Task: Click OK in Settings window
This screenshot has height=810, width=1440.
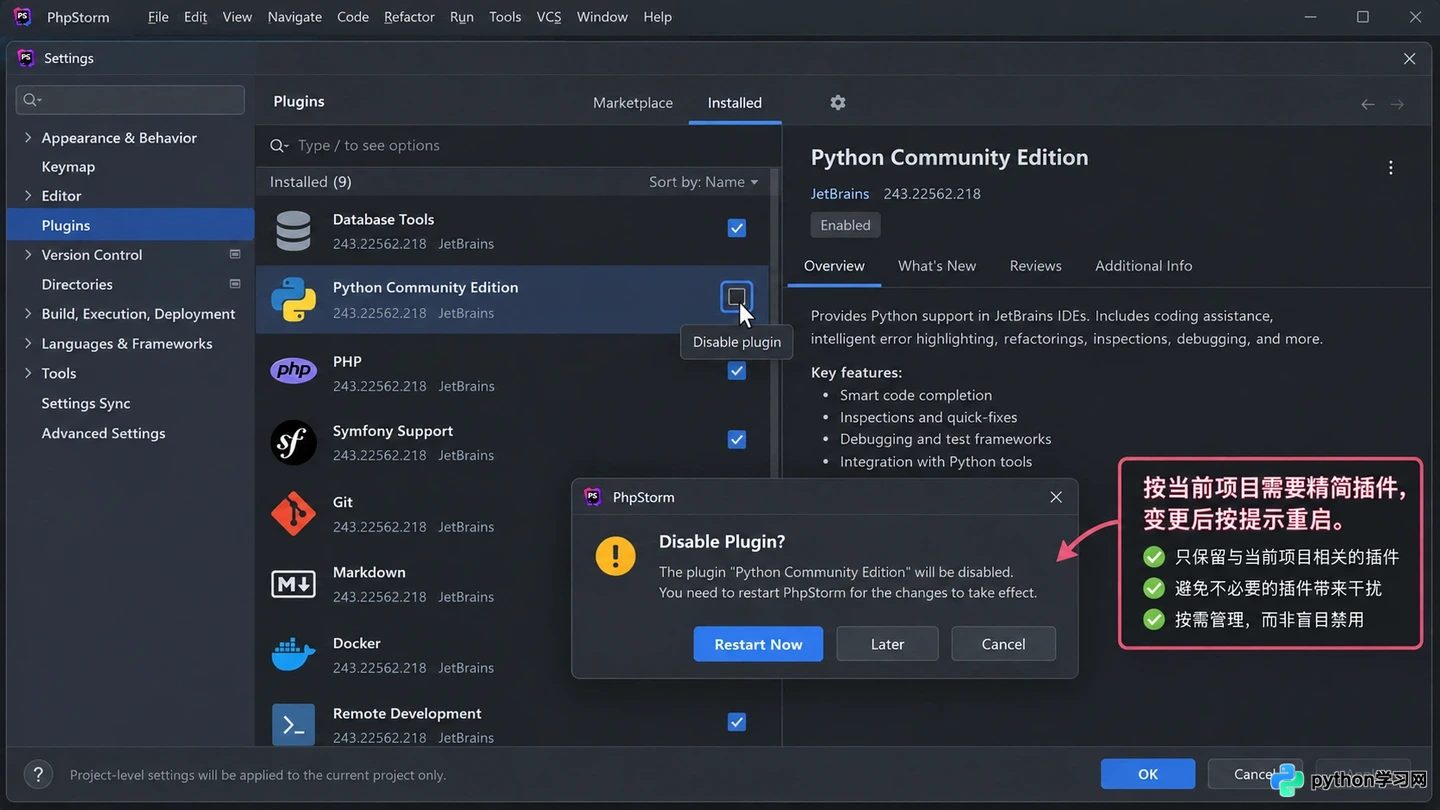Action: [x=1148, y=774]
